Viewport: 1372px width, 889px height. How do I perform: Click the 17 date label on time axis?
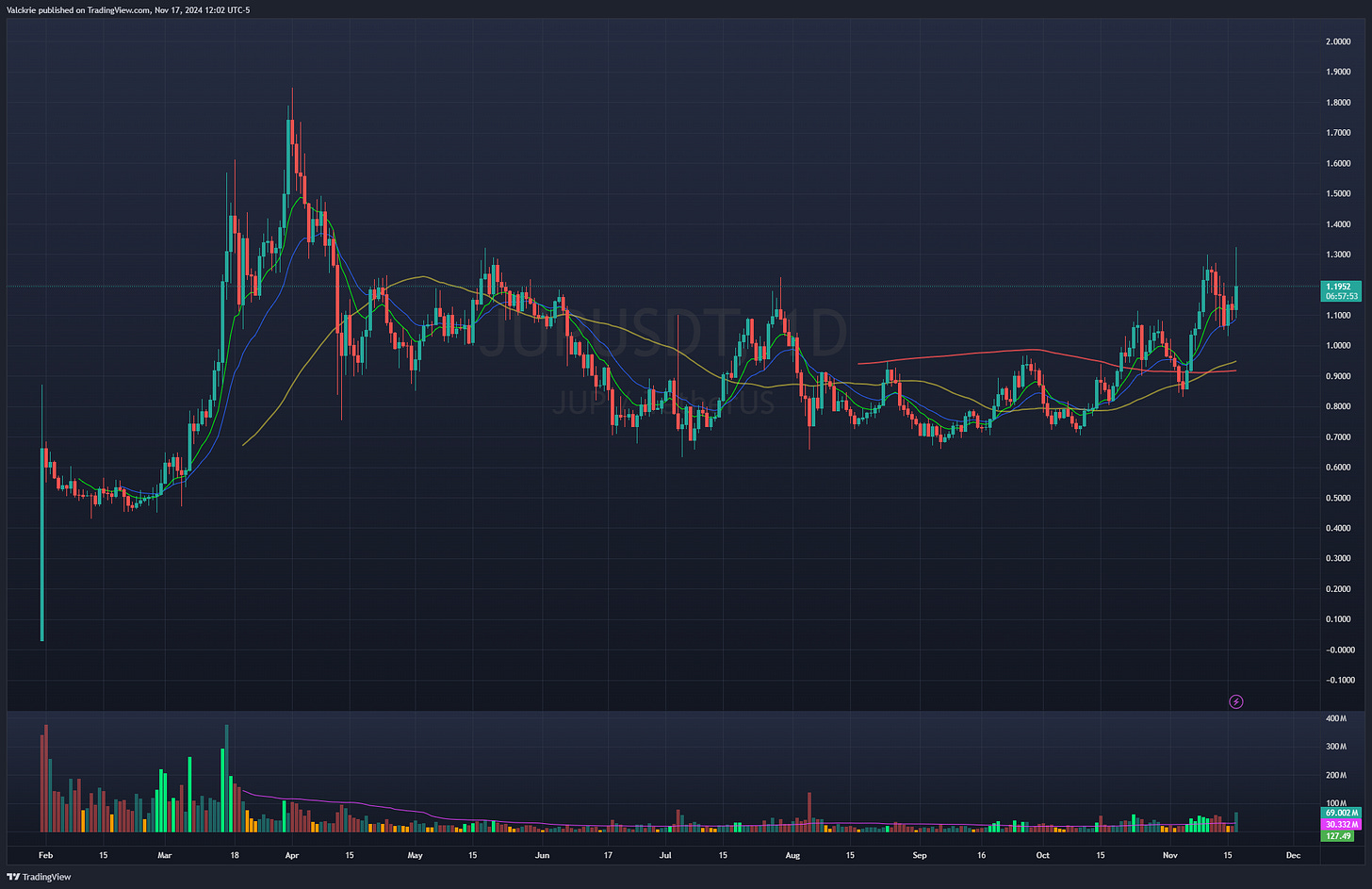pos(609,856)
